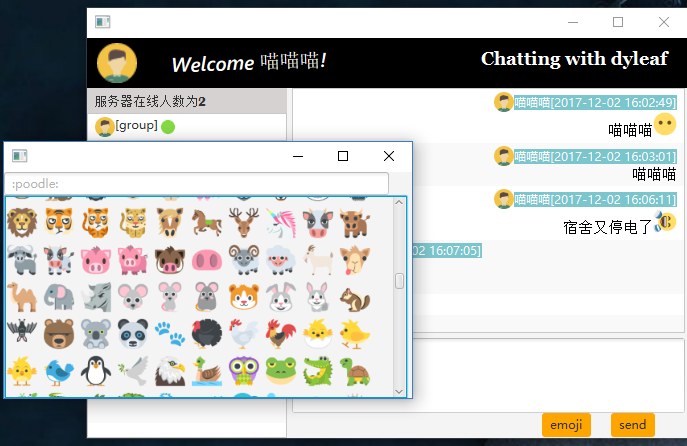
Task: Choose the red rooster emoji
Action: click(x=281, y=334)
